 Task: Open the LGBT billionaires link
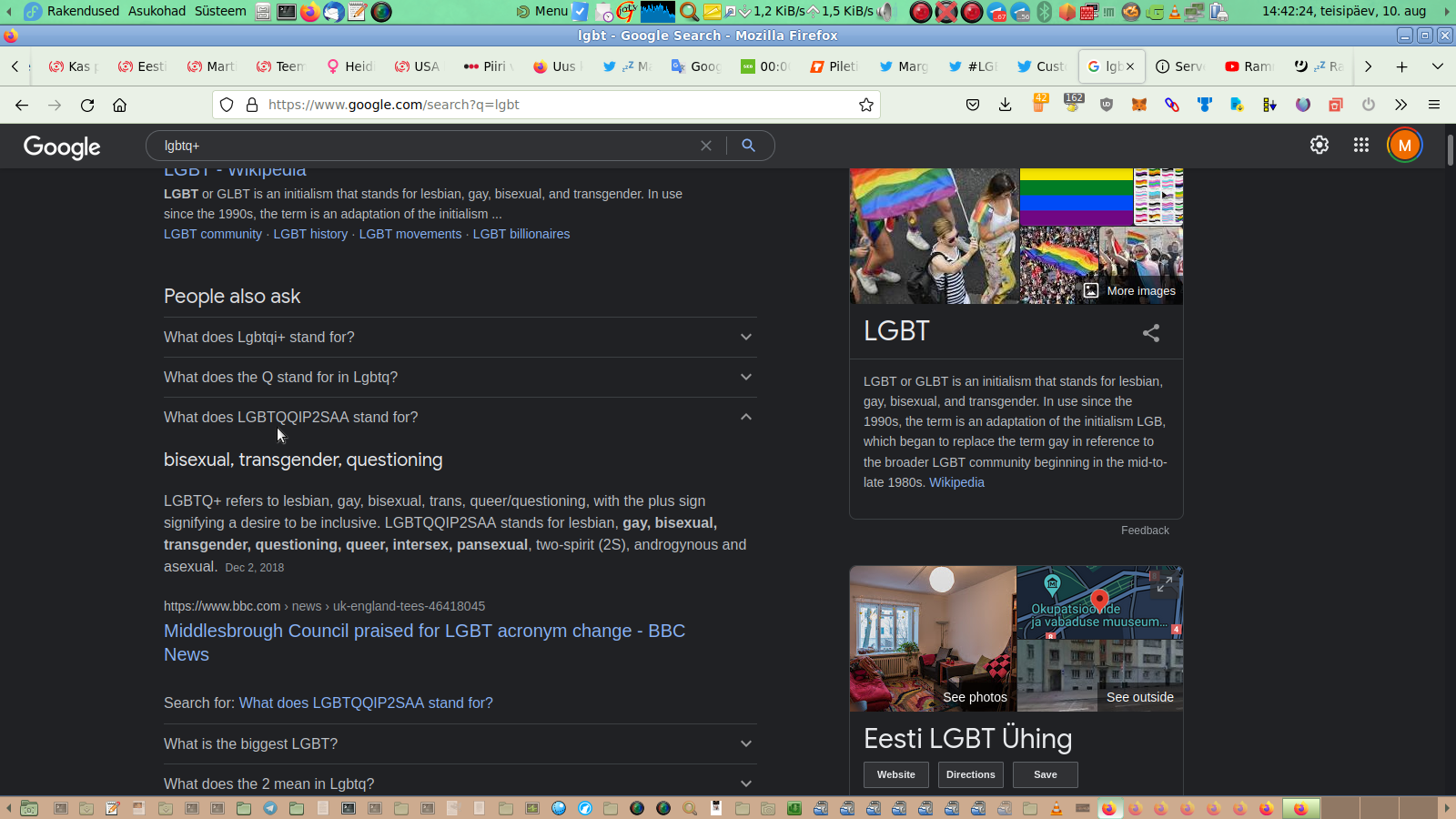tap(521, 234)
